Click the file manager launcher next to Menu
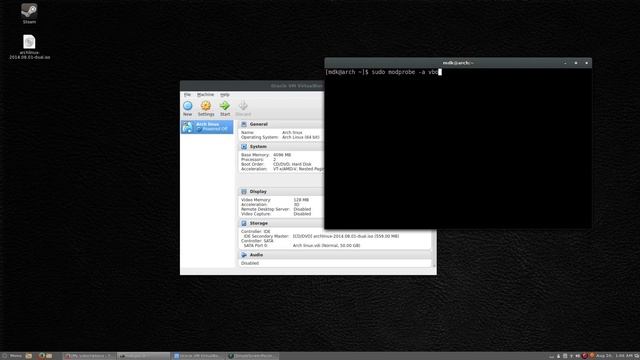Image resolution: width=640 pixels, height=360 pixels. point(29,356)
